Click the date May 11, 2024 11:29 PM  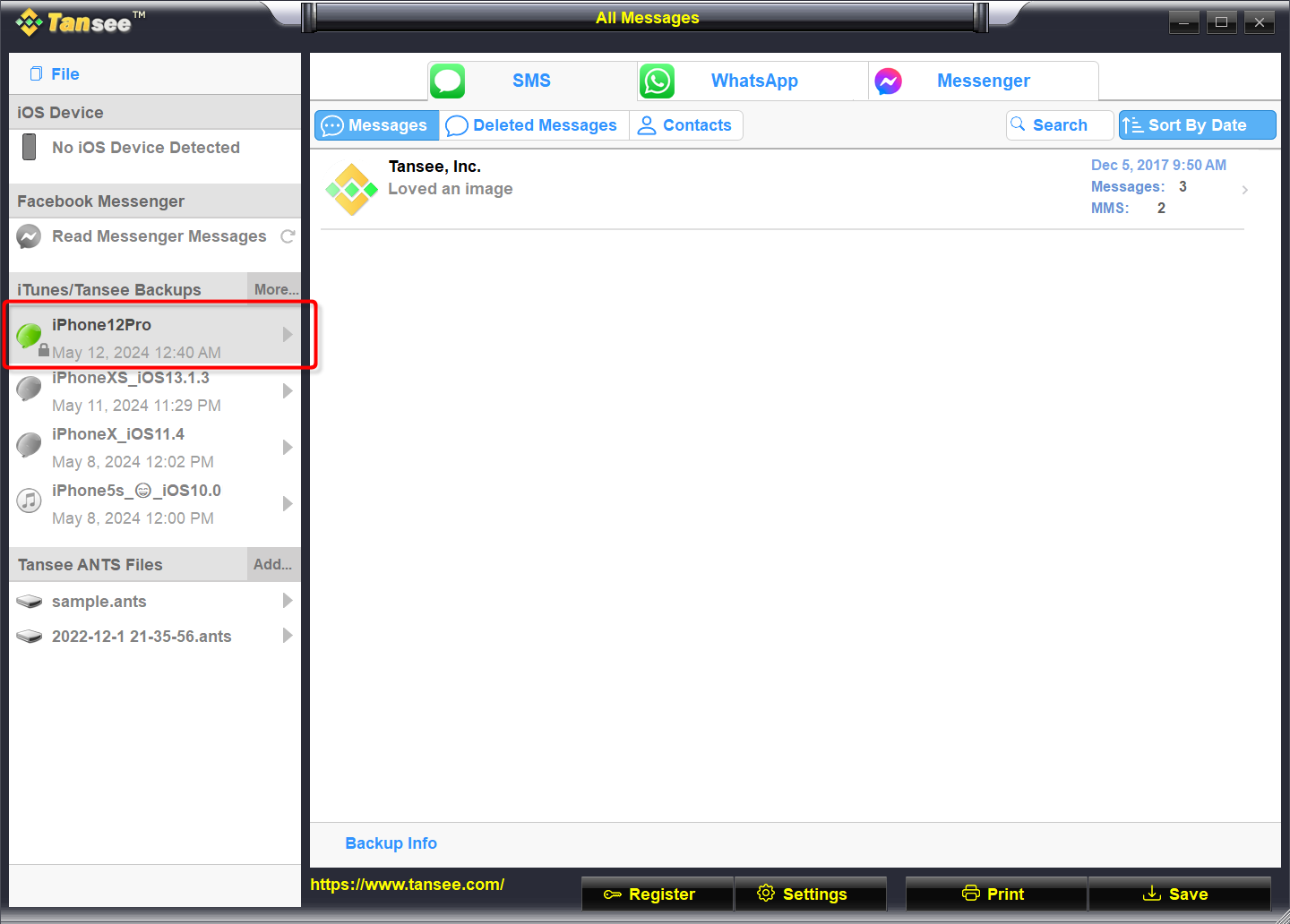136,406
